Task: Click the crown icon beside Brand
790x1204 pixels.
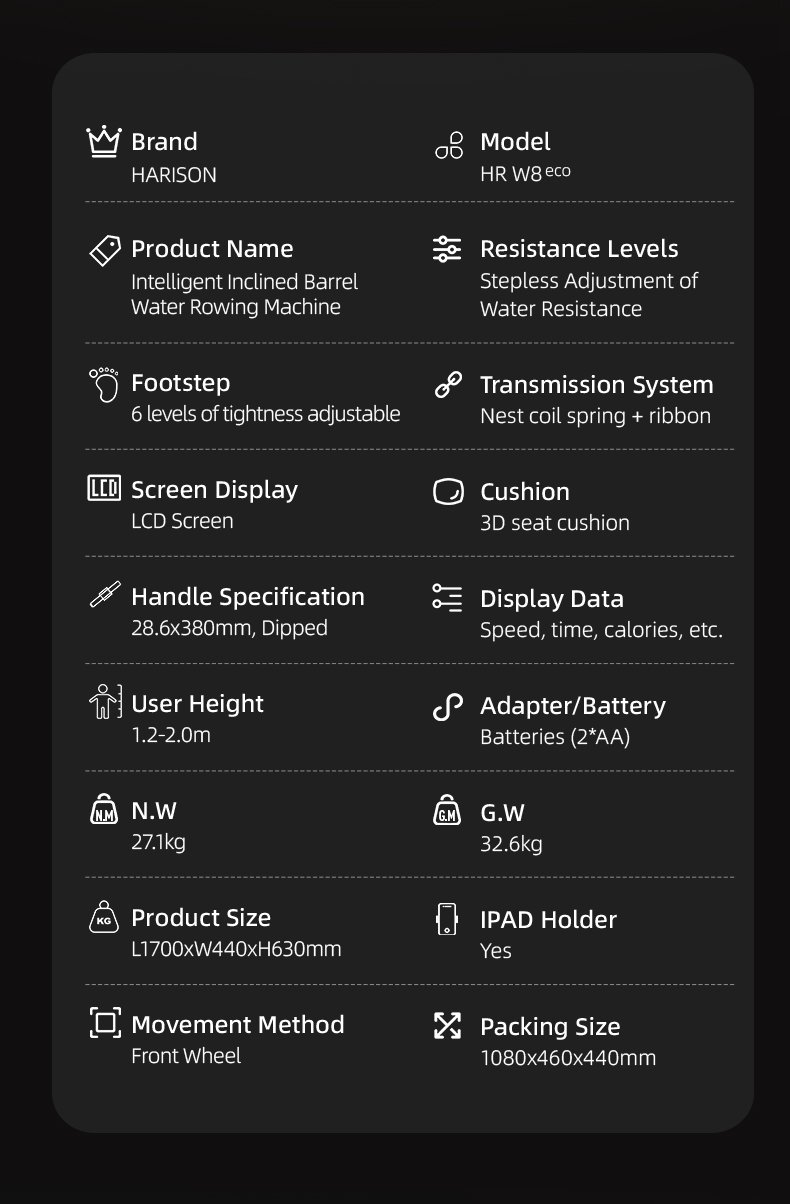Action: 104,142
